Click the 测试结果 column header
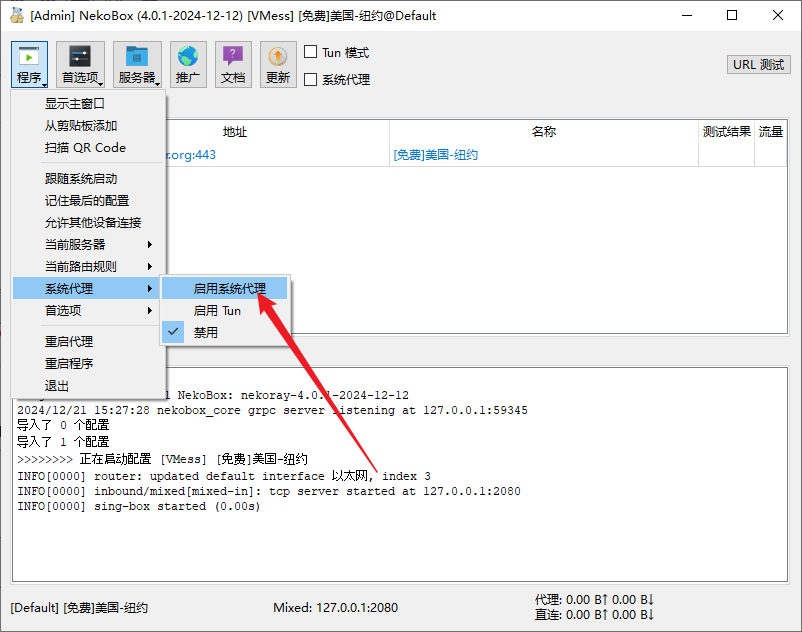Image resolution: width=802 pixels, height=632 pixels. [726, 132]
